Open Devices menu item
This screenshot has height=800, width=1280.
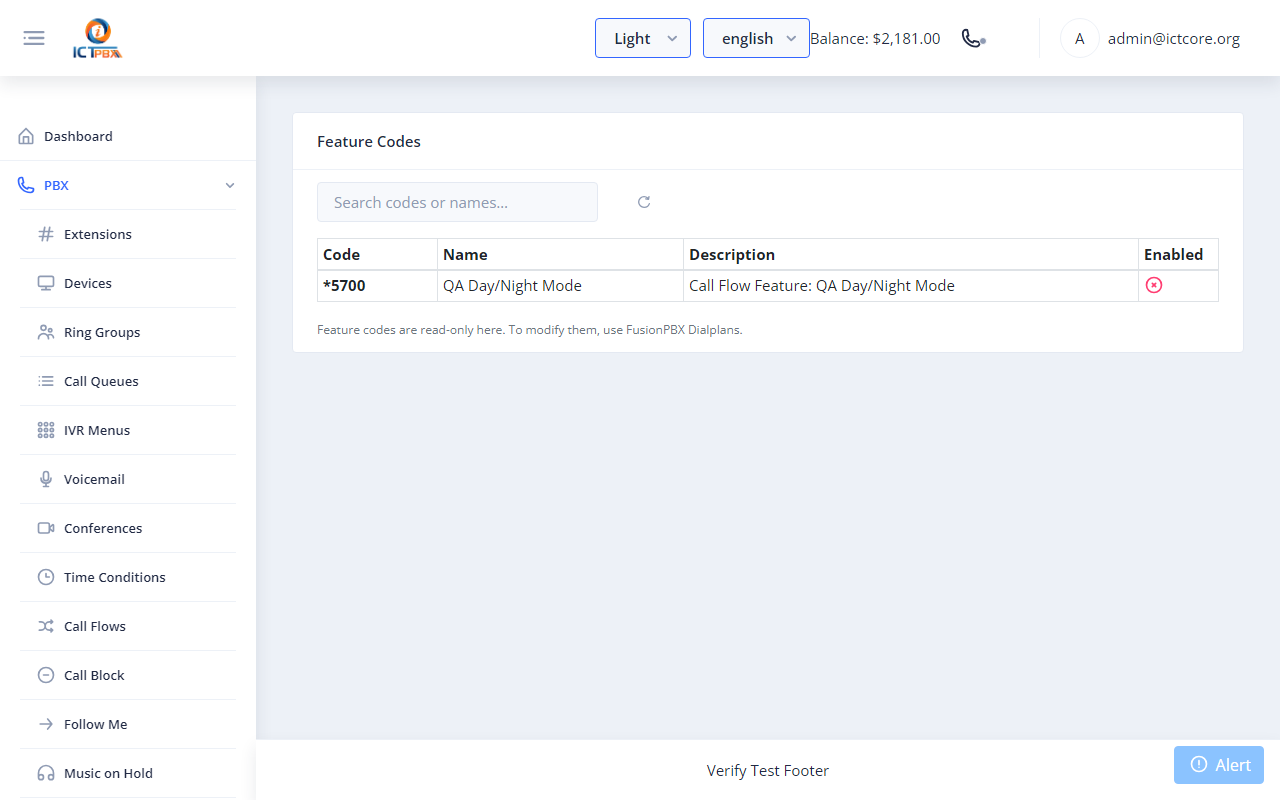click(x=128, y=283)
